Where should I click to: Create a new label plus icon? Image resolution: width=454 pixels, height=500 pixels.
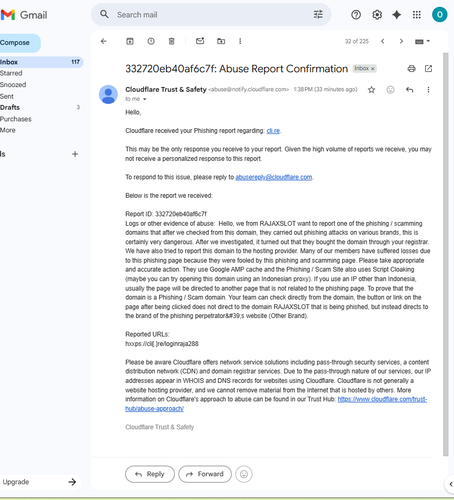click(75, 154)
